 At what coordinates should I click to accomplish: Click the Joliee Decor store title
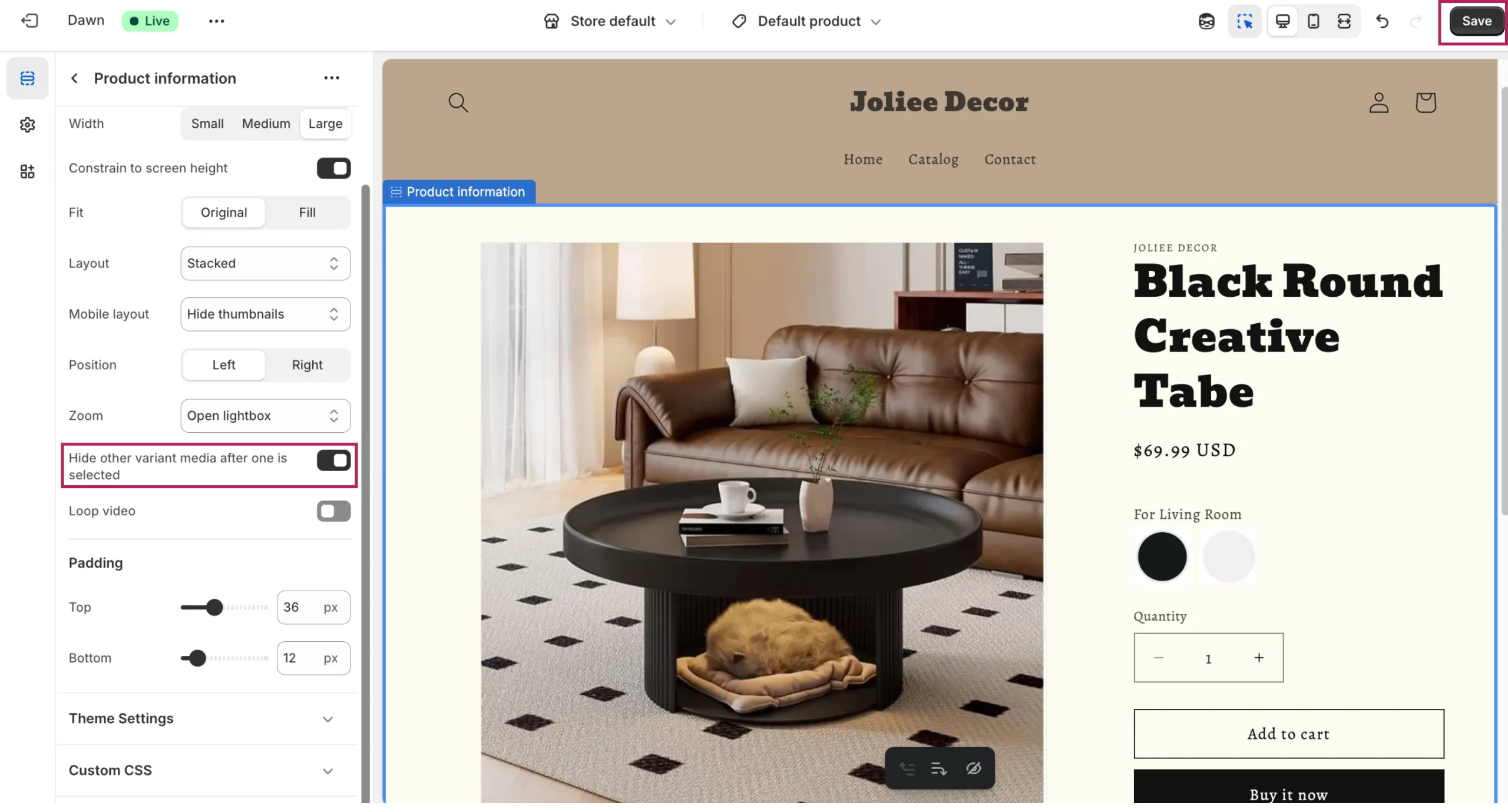[939, 102]
